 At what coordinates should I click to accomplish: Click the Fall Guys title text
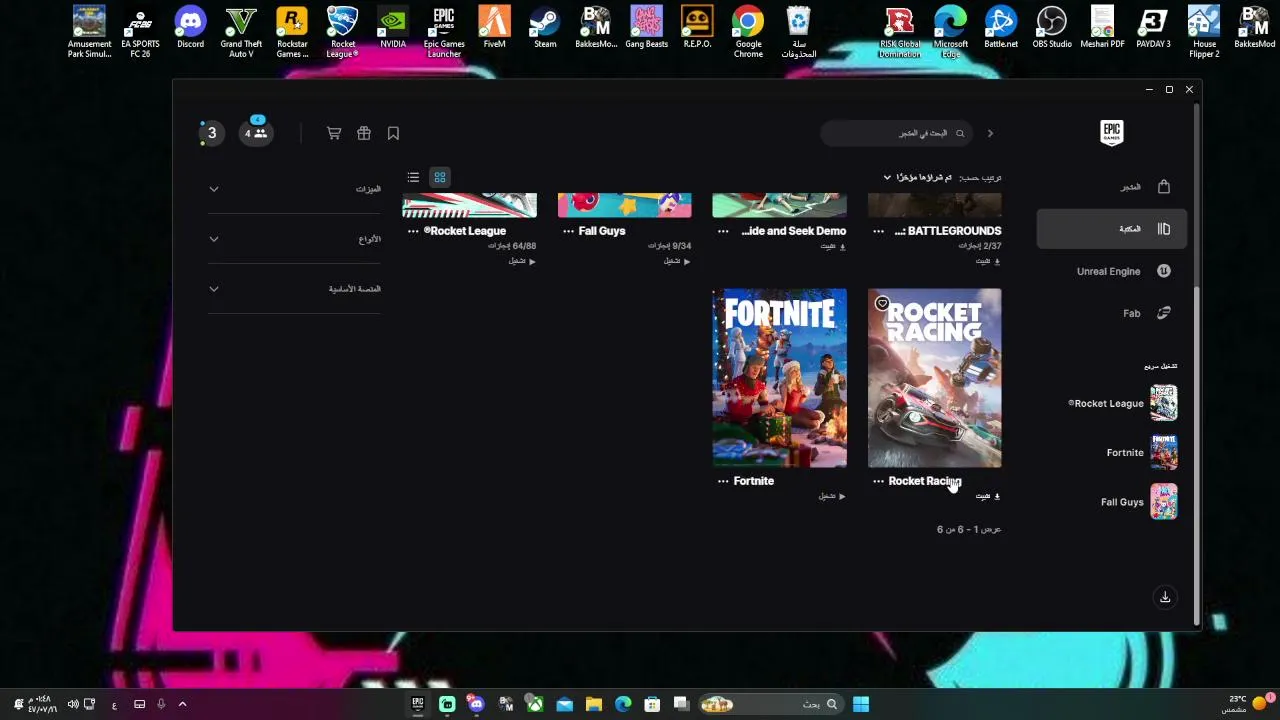point(602,231)
